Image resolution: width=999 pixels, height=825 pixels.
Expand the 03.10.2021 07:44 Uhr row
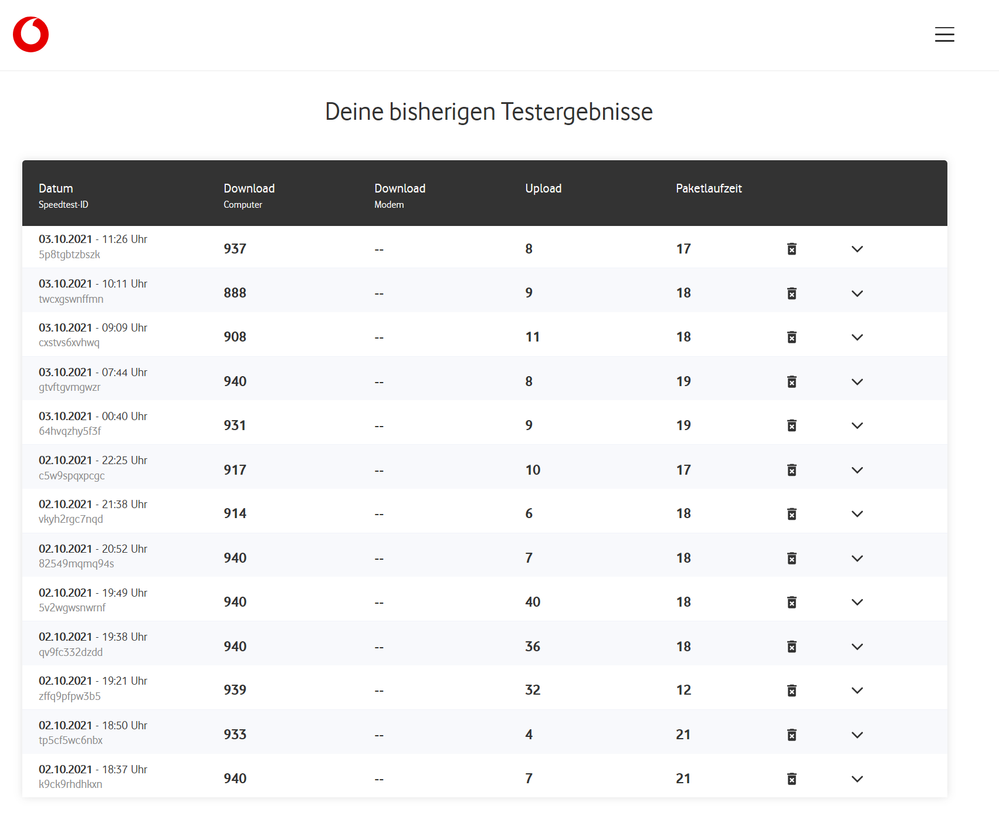tap(857, 382)
